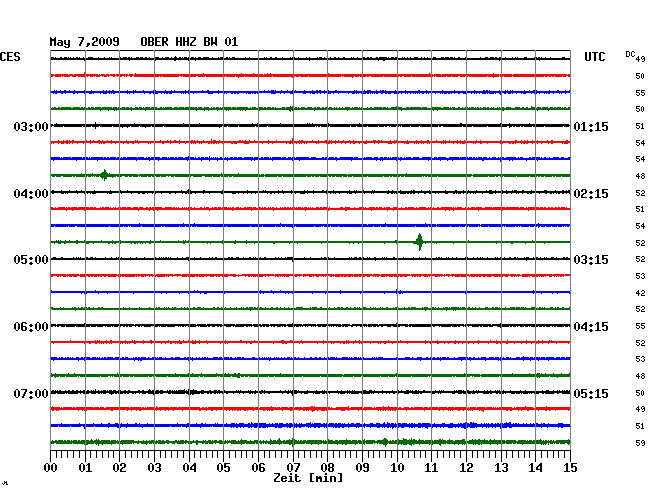Click the local time label "05:00"
Image resolution: width=650 pixels, height=494 pixels.
[x=31, y=260]
